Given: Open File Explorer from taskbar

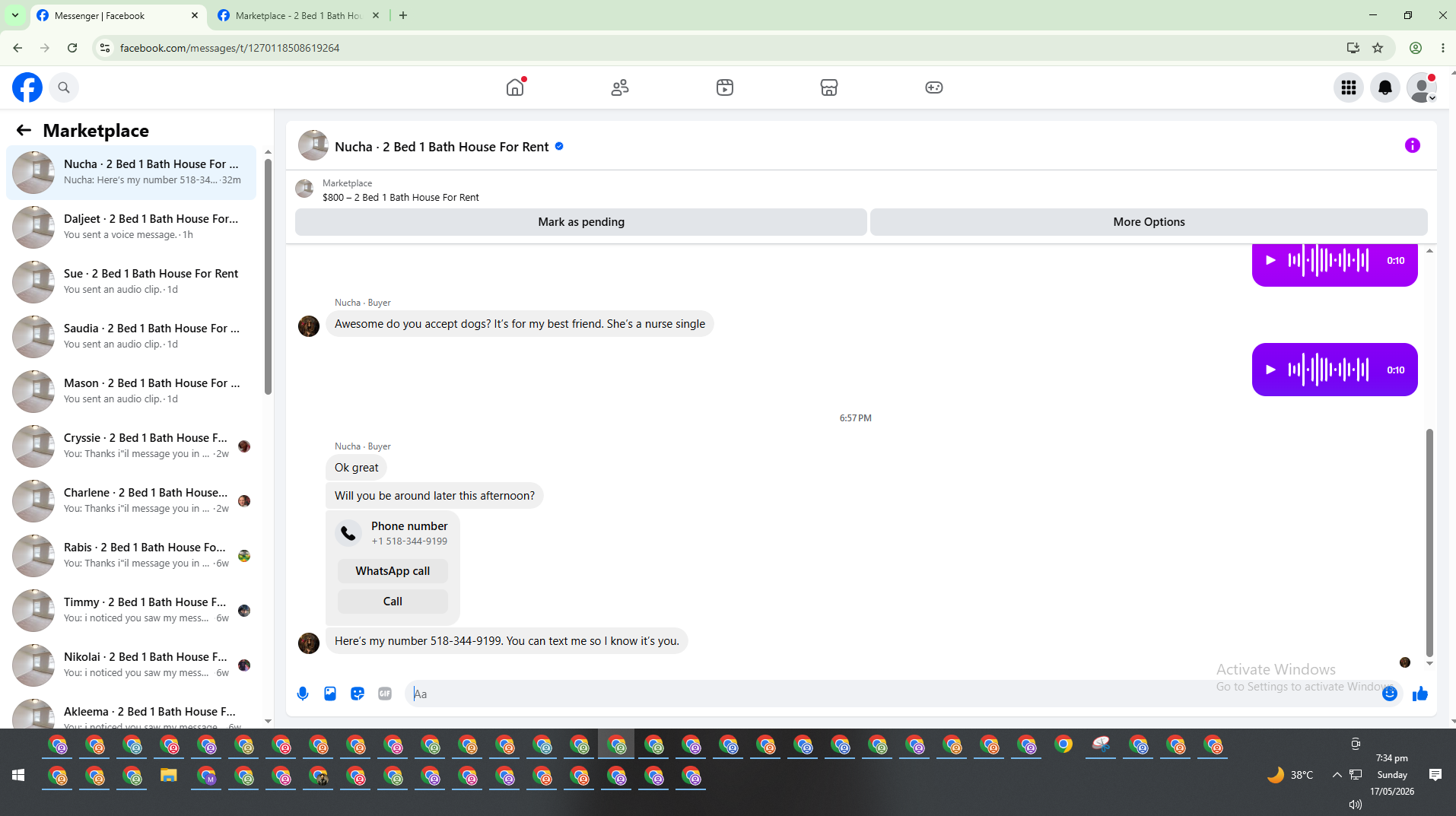Looking at the screenshot, I should pyautogui.click(x=168, y=776).
